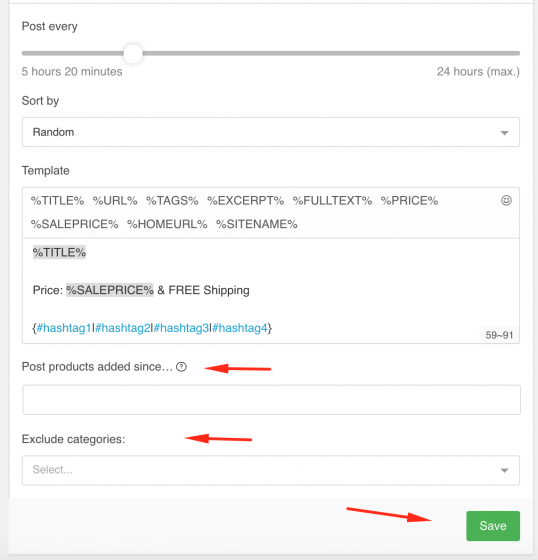
Task: Insert the %SALEPRICE% placeholder tag from toolbar
Action: [75, 224]
